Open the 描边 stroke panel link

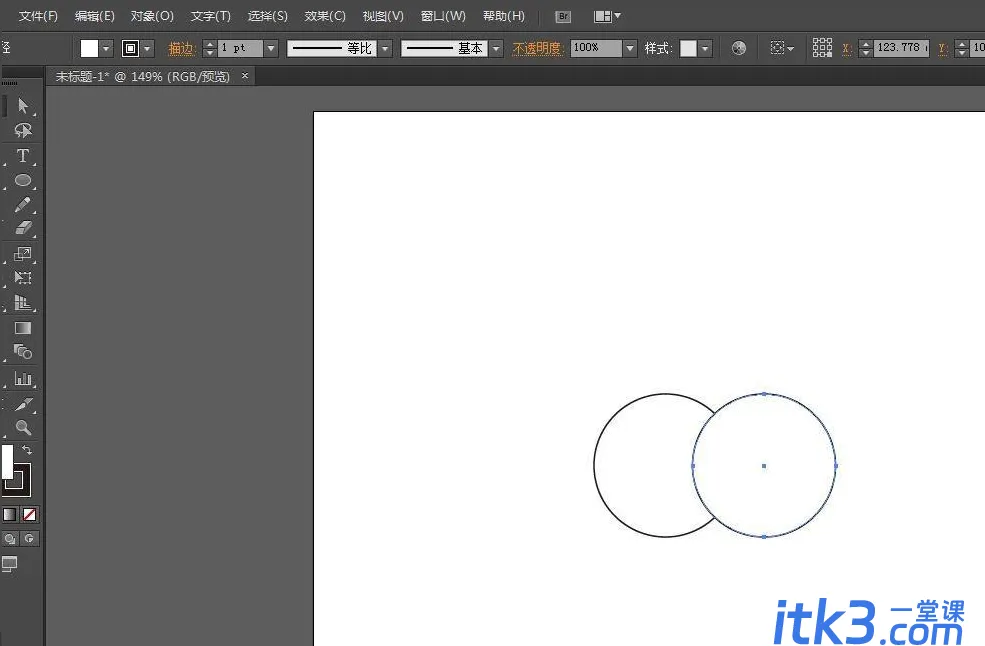182,48
